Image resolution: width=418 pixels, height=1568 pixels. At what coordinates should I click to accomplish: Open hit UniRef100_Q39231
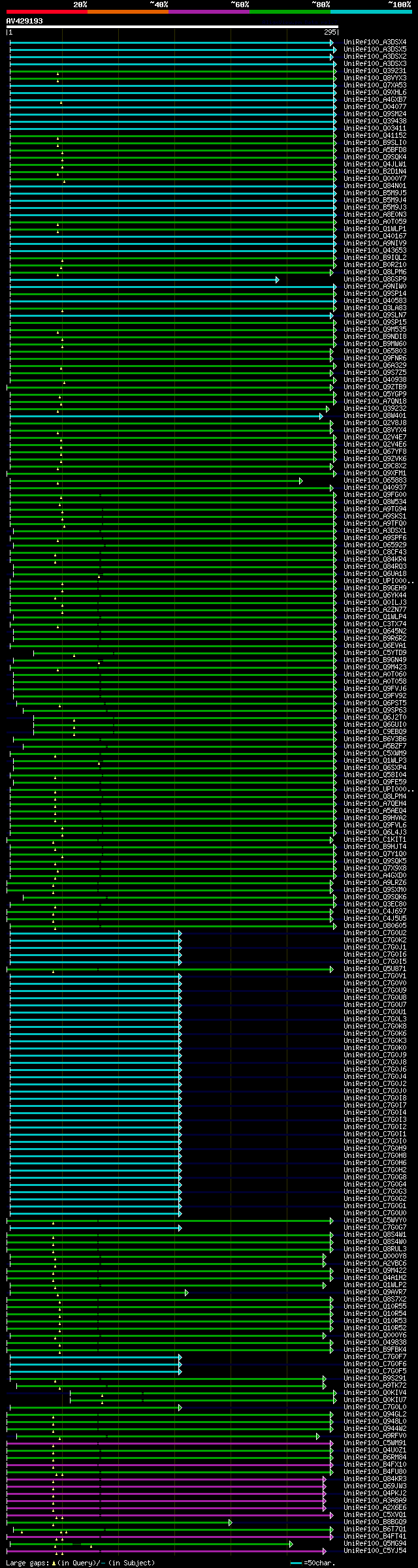375,71
